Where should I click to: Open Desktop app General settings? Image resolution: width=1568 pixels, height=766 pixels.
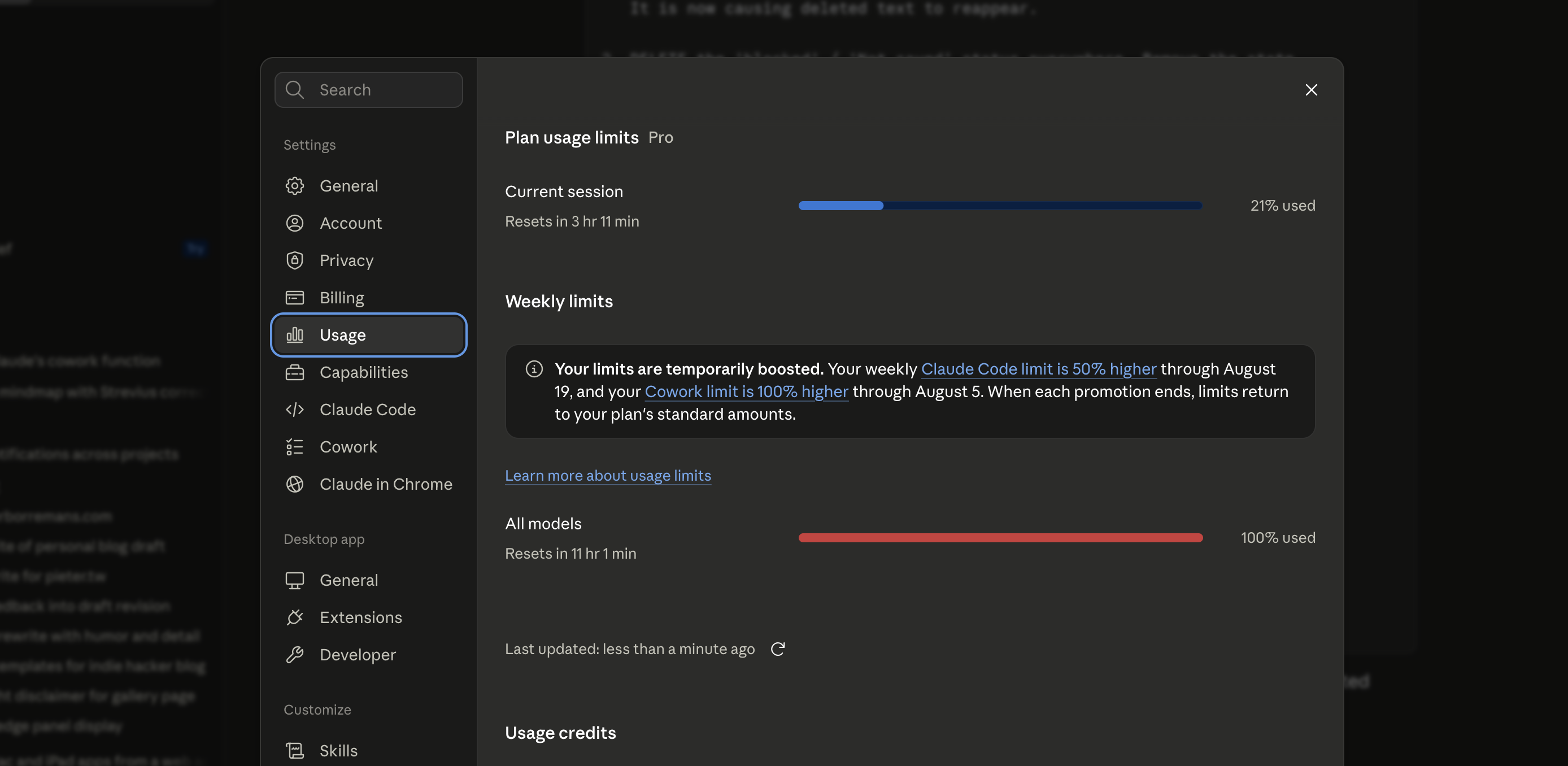(369, 580)
